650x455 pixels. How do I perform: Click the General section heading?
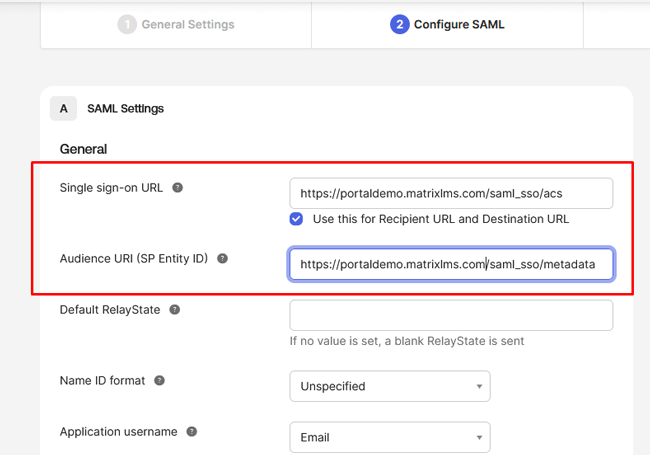[83, 149]
